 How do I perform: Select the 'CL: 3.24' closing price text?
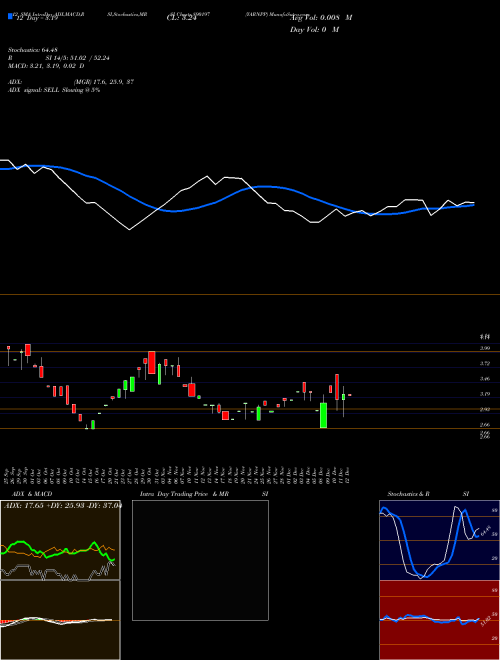182,18
